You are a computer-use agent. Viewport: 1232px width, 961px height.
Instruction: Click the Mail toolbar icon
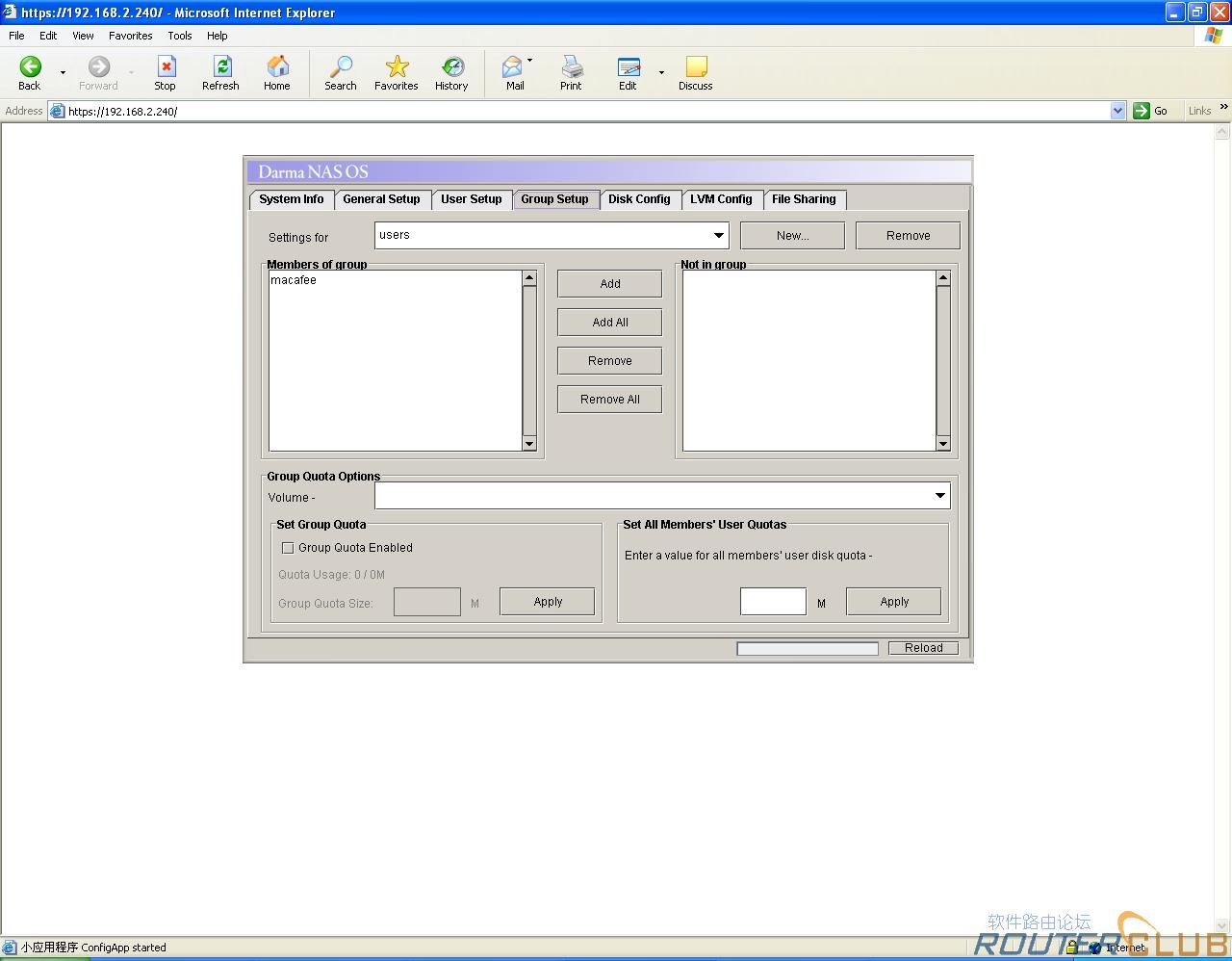(x=512, y=66)
